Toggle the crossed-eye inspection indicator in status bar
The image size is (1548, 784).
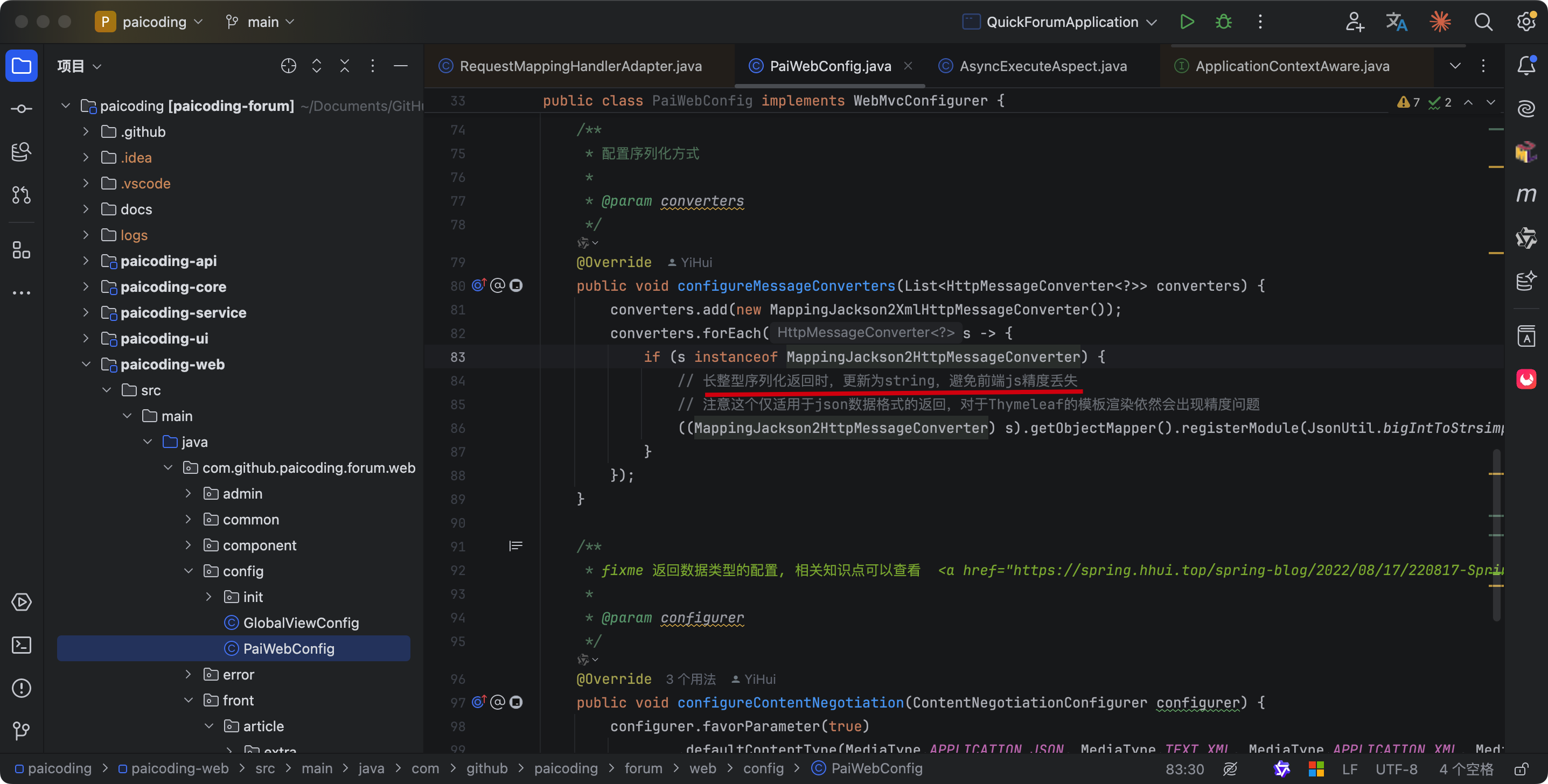click(1231, 769)
